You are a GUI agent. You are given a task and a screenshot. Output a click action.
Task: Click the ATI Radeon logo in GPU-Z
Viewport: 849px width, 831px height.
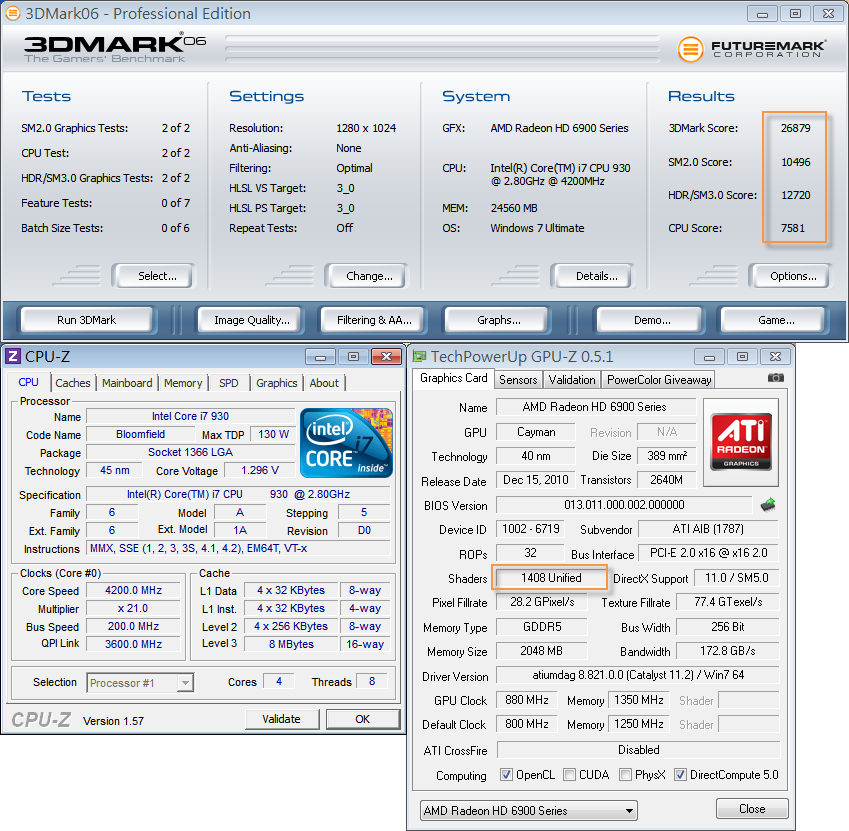point(741,442)
